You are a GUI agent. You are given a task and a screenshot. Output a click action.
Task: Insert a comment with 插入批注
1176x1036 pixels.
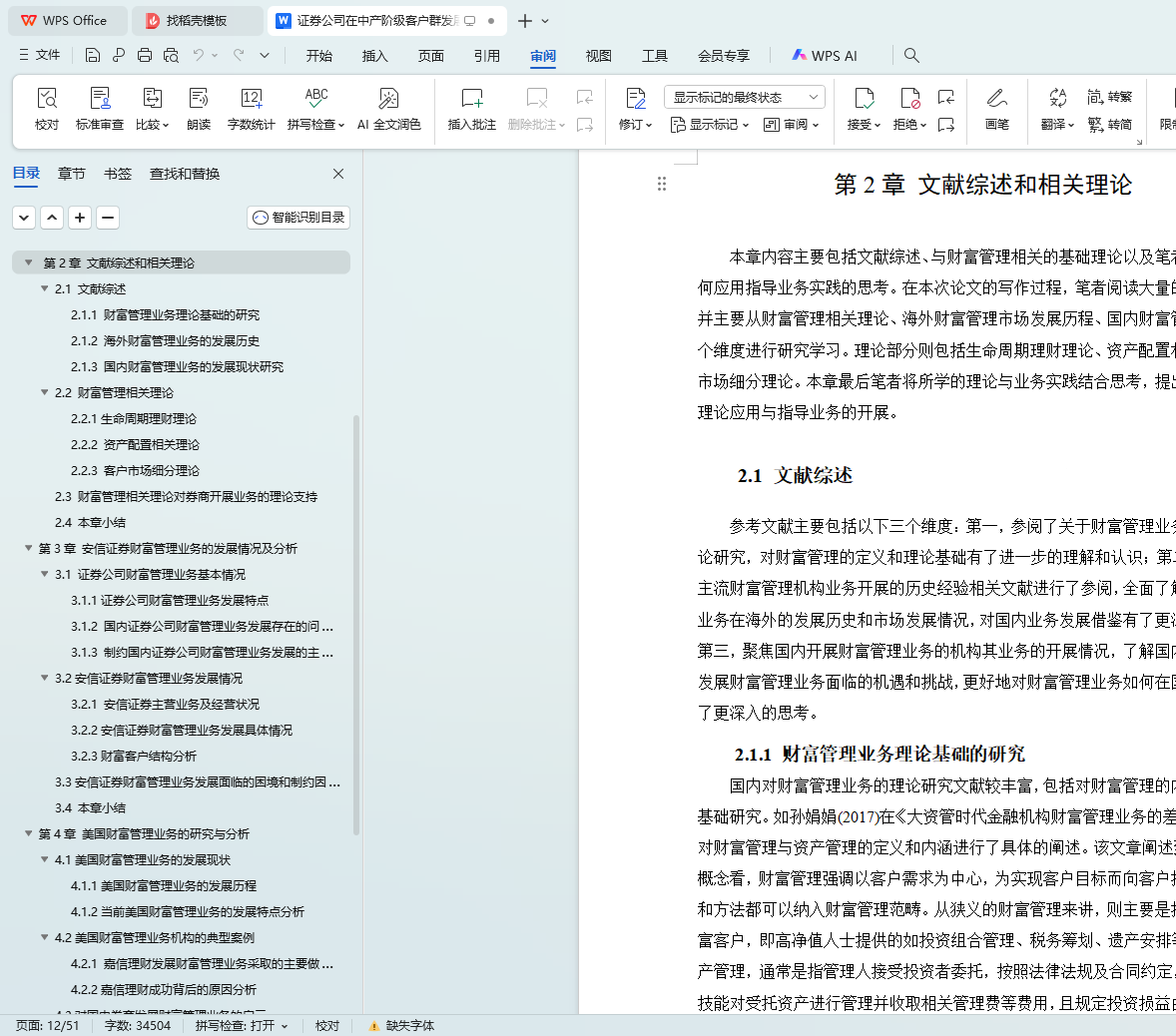(472, 109)
